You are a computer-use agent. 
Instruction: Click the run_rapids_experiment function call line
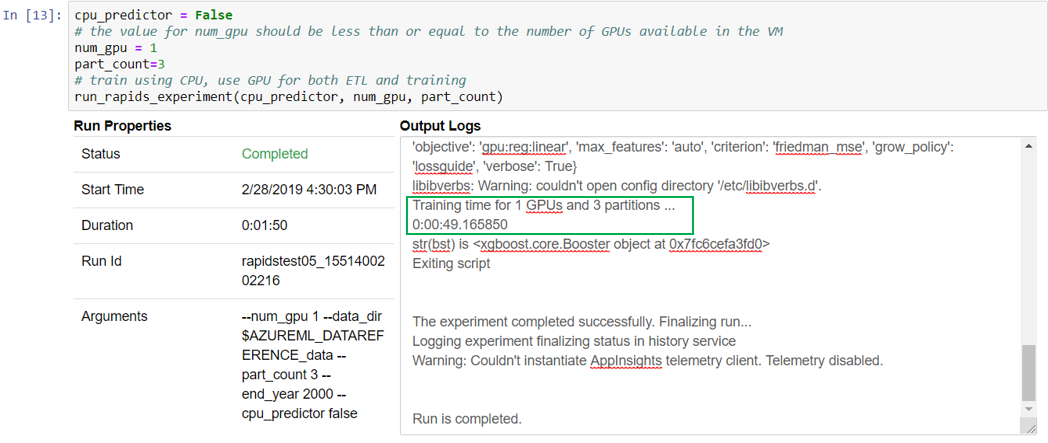288,96
